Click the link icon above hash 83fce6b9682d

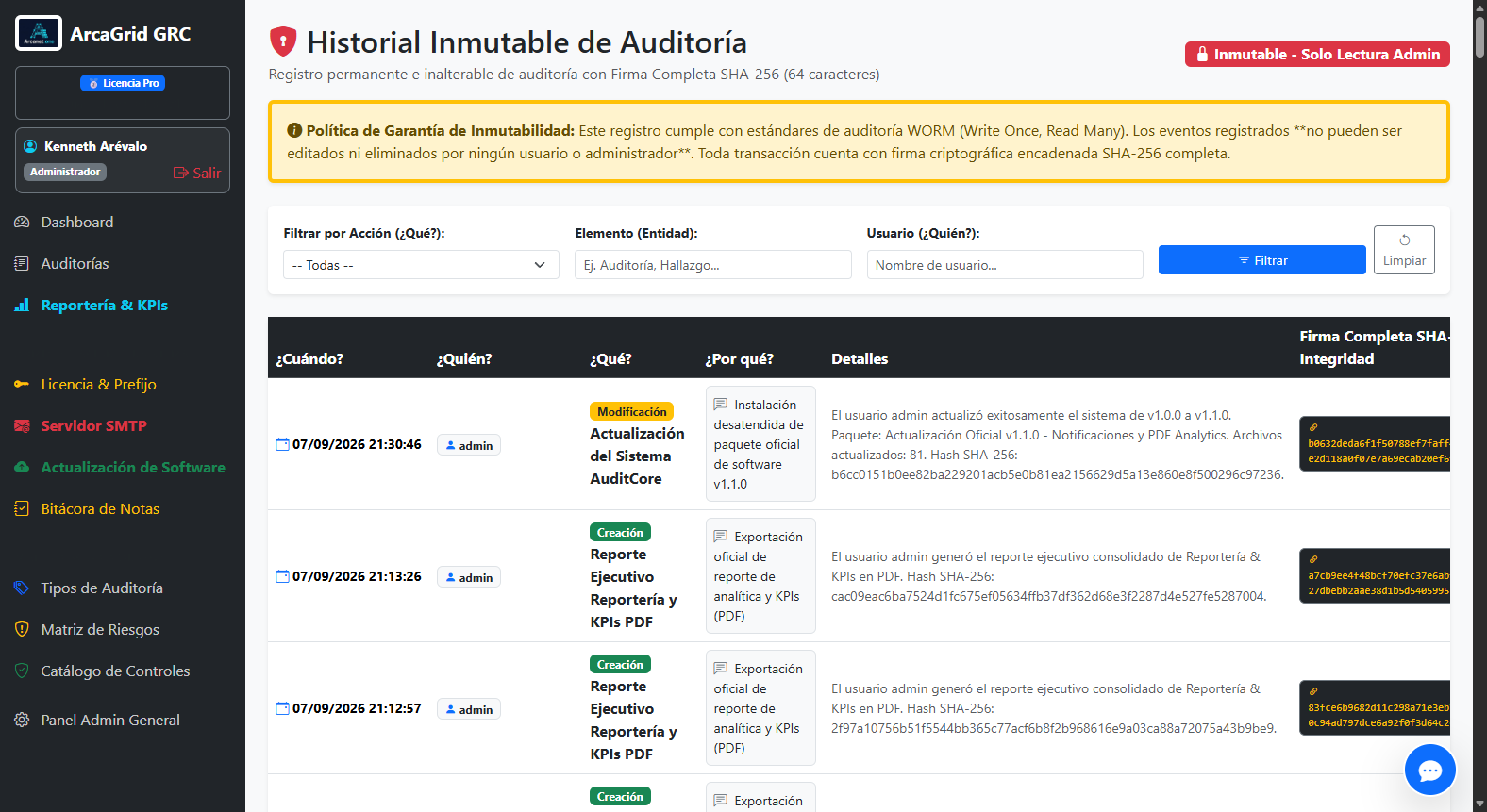point(1313,691)
